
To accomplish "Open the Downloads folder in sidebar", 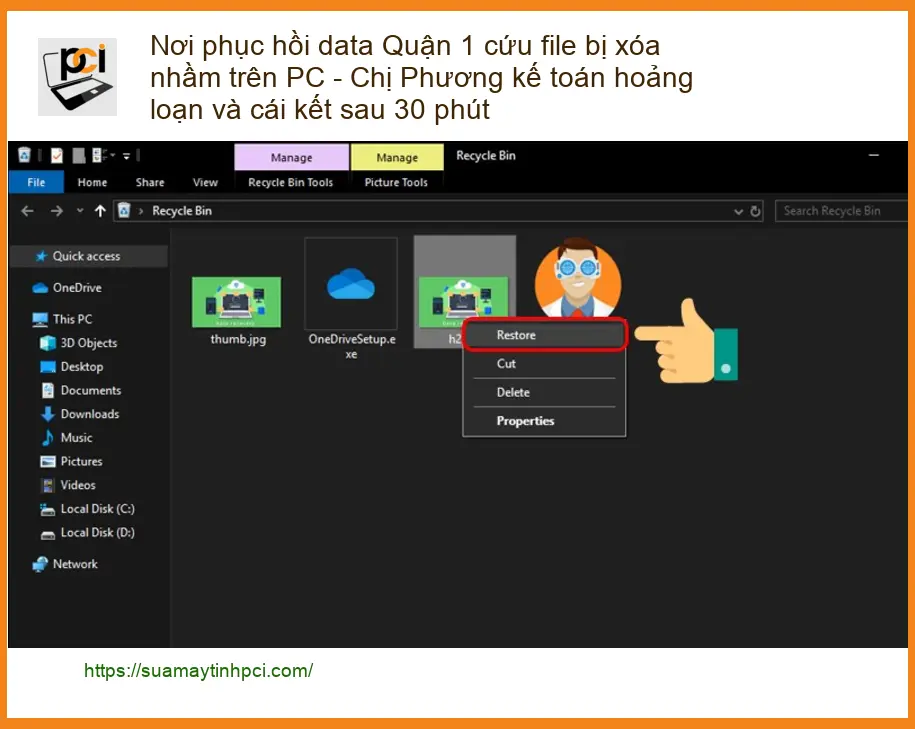I will point(90,414).
